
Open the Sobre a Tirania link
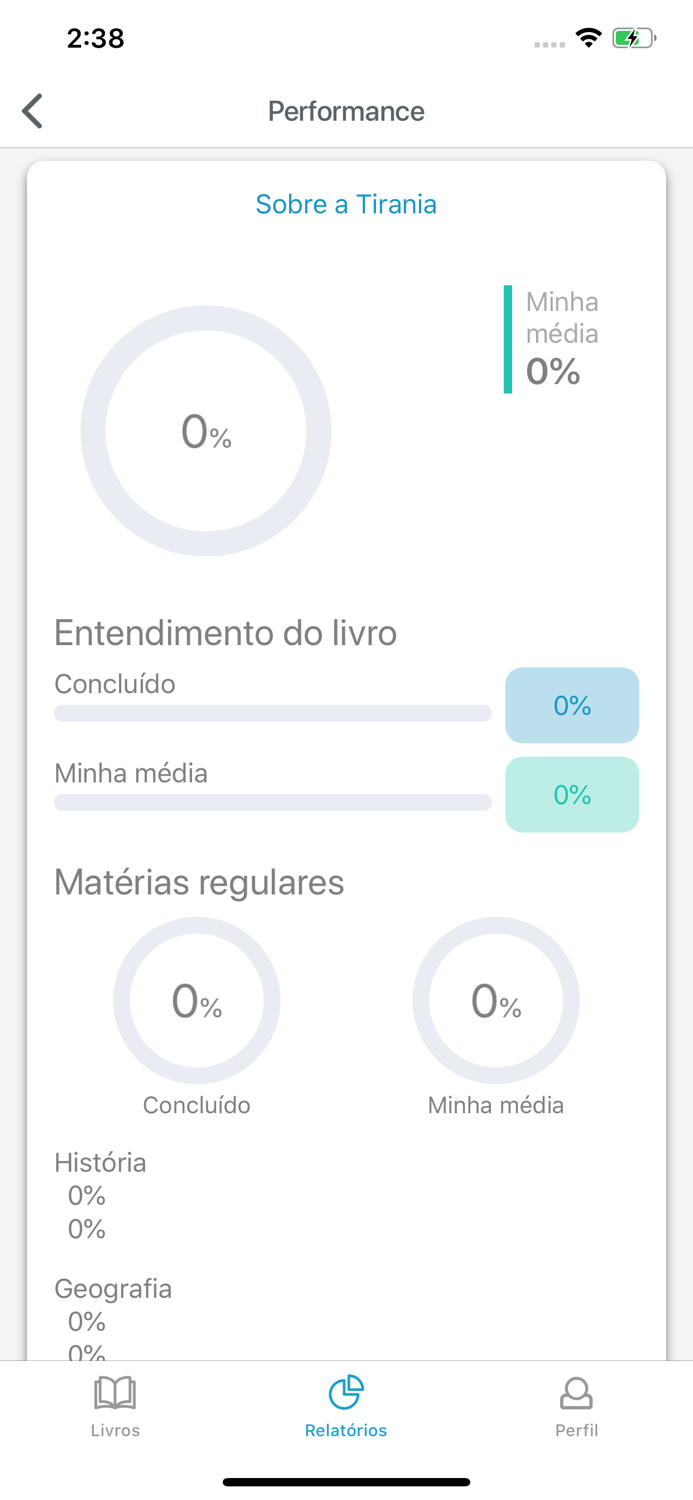coord(346,204)
